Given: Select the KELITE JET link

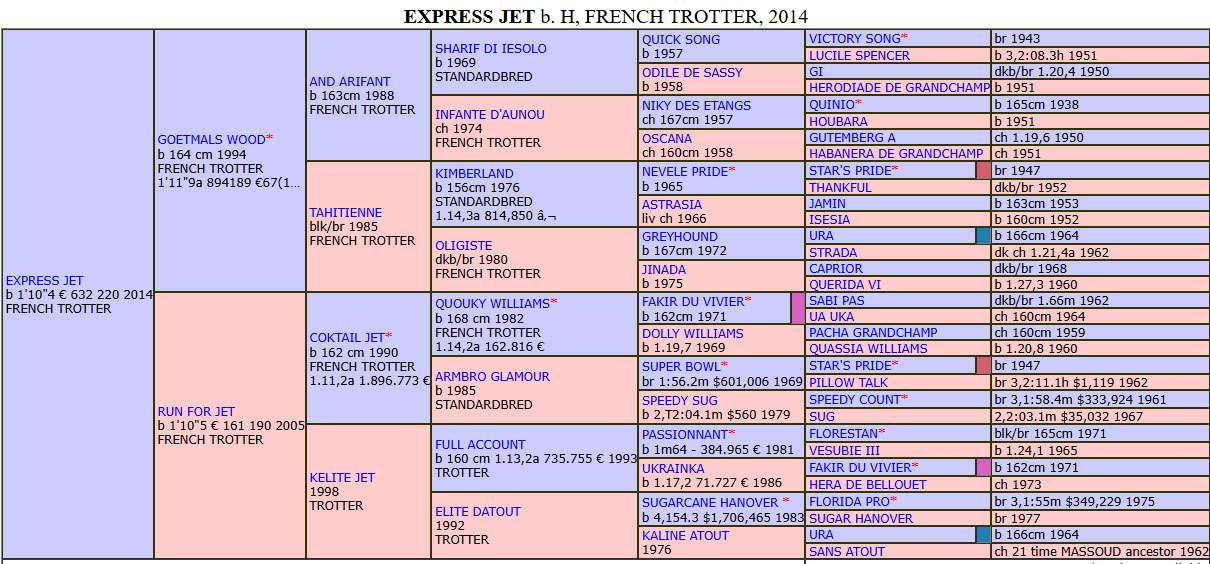Looking at the screenshot, I should point(342,477).
